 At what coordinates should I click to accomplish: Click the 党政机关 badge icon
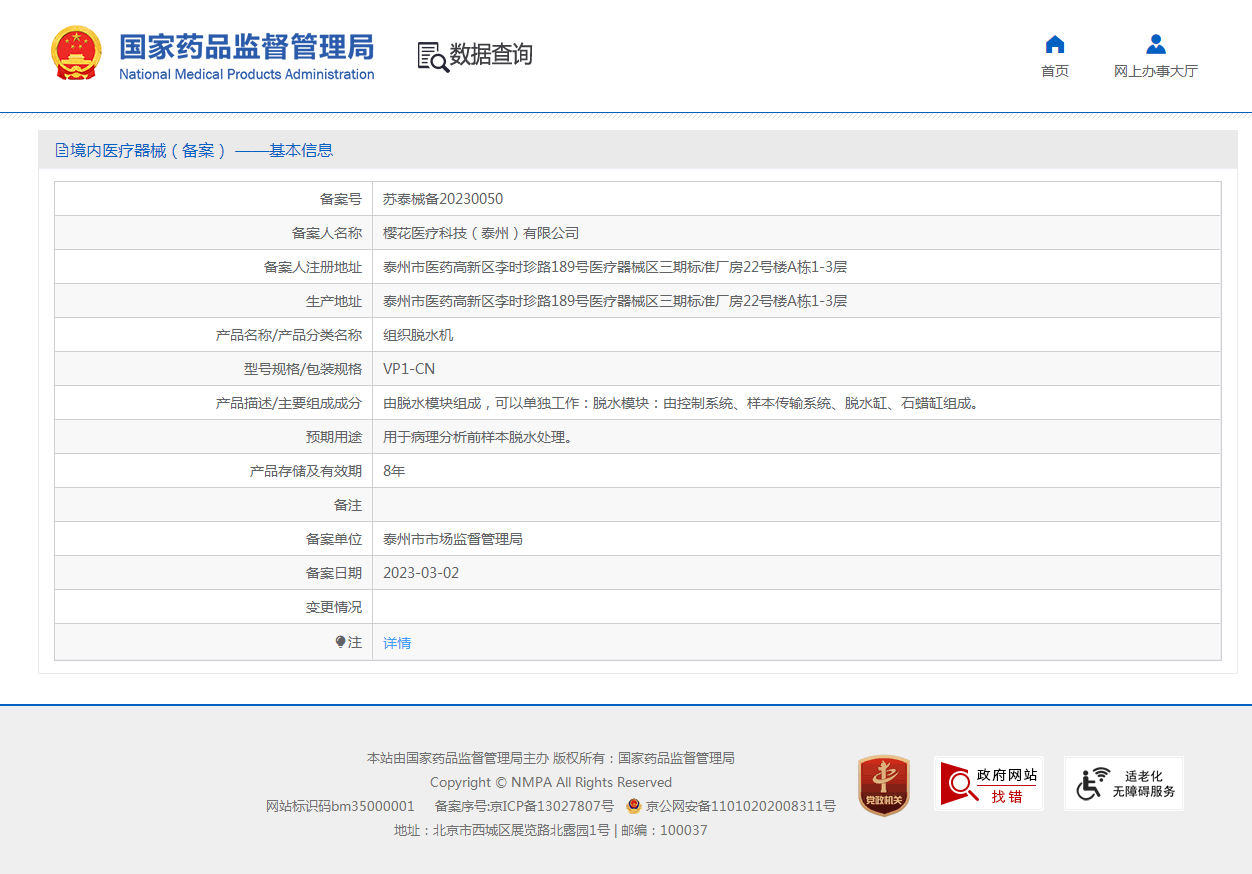884,785
